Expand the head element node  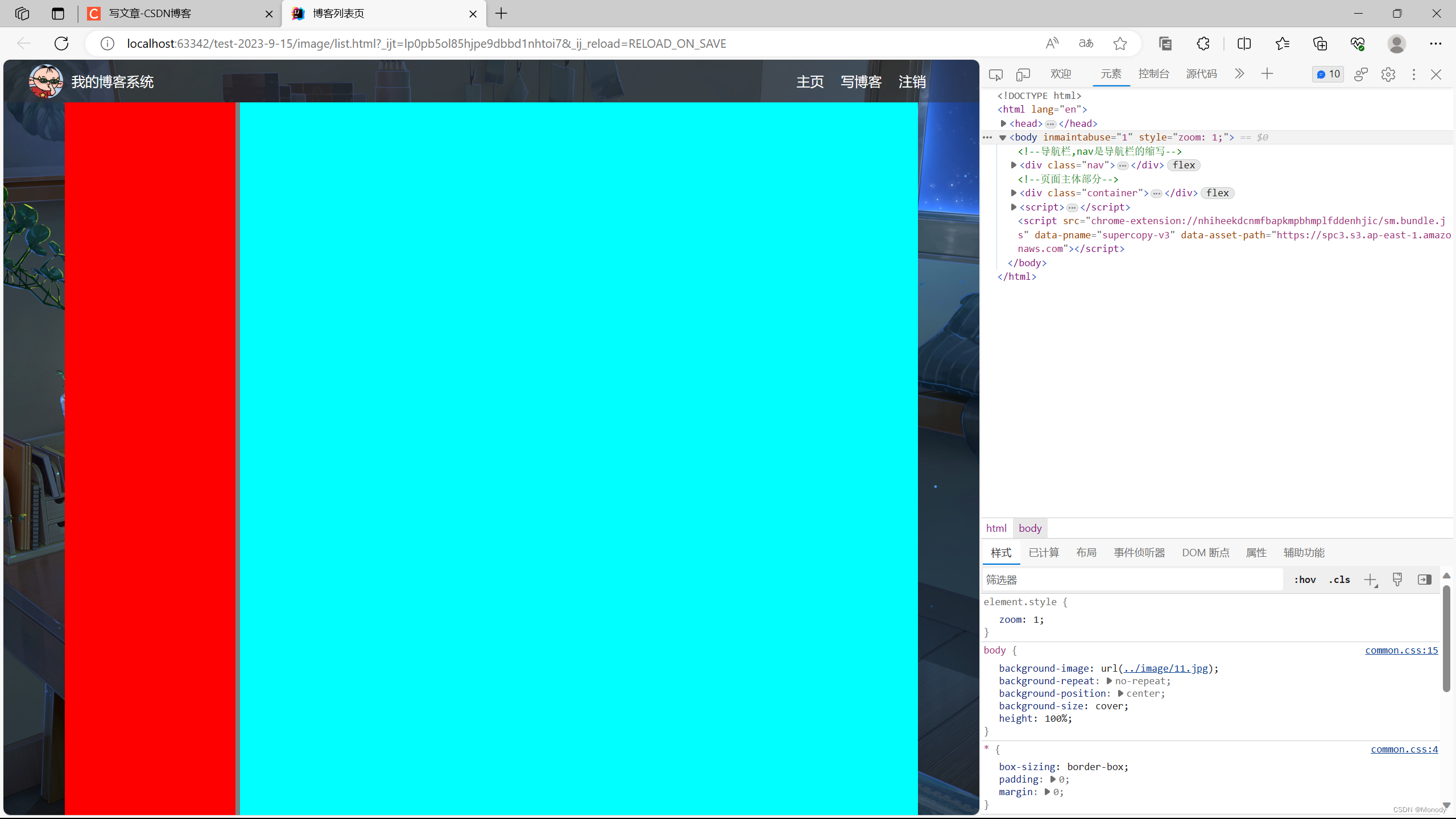(x=1004, y=123)
